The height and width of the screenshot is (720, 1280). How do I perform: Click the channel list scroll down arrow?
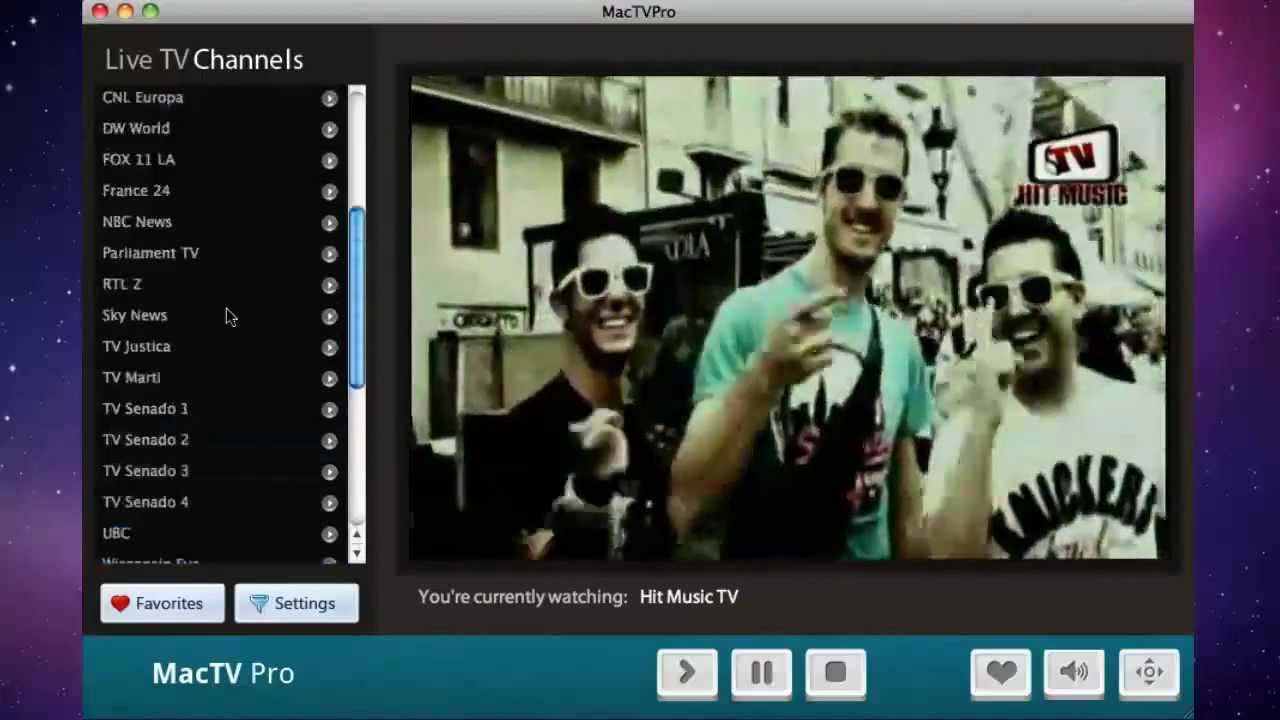point(357,552)
